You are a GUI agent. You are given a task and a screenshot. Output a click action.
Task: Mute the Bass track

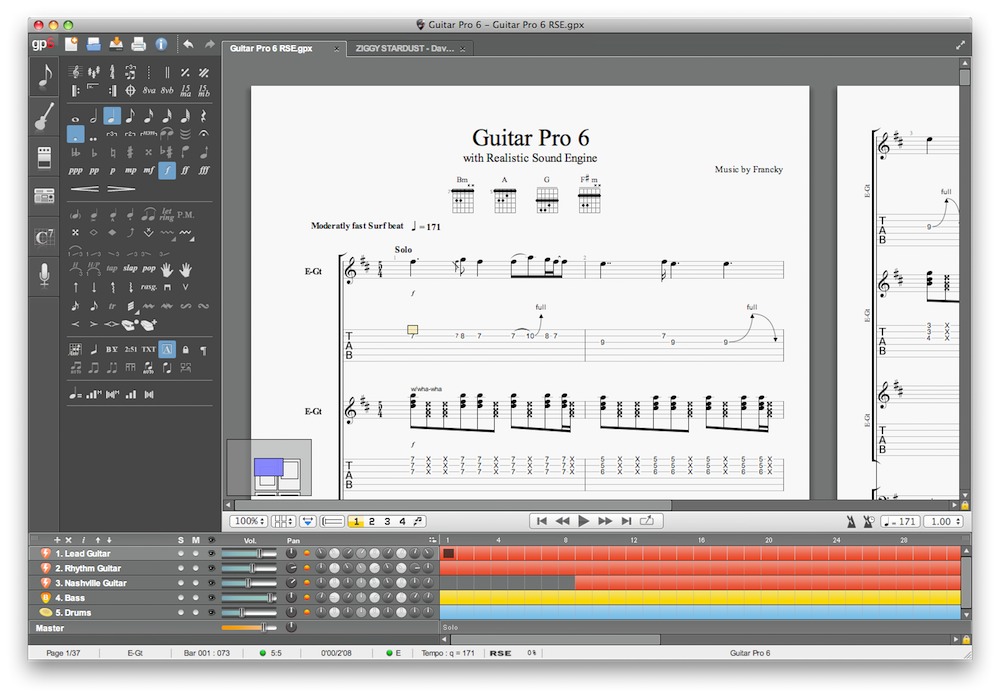point(196,598)
